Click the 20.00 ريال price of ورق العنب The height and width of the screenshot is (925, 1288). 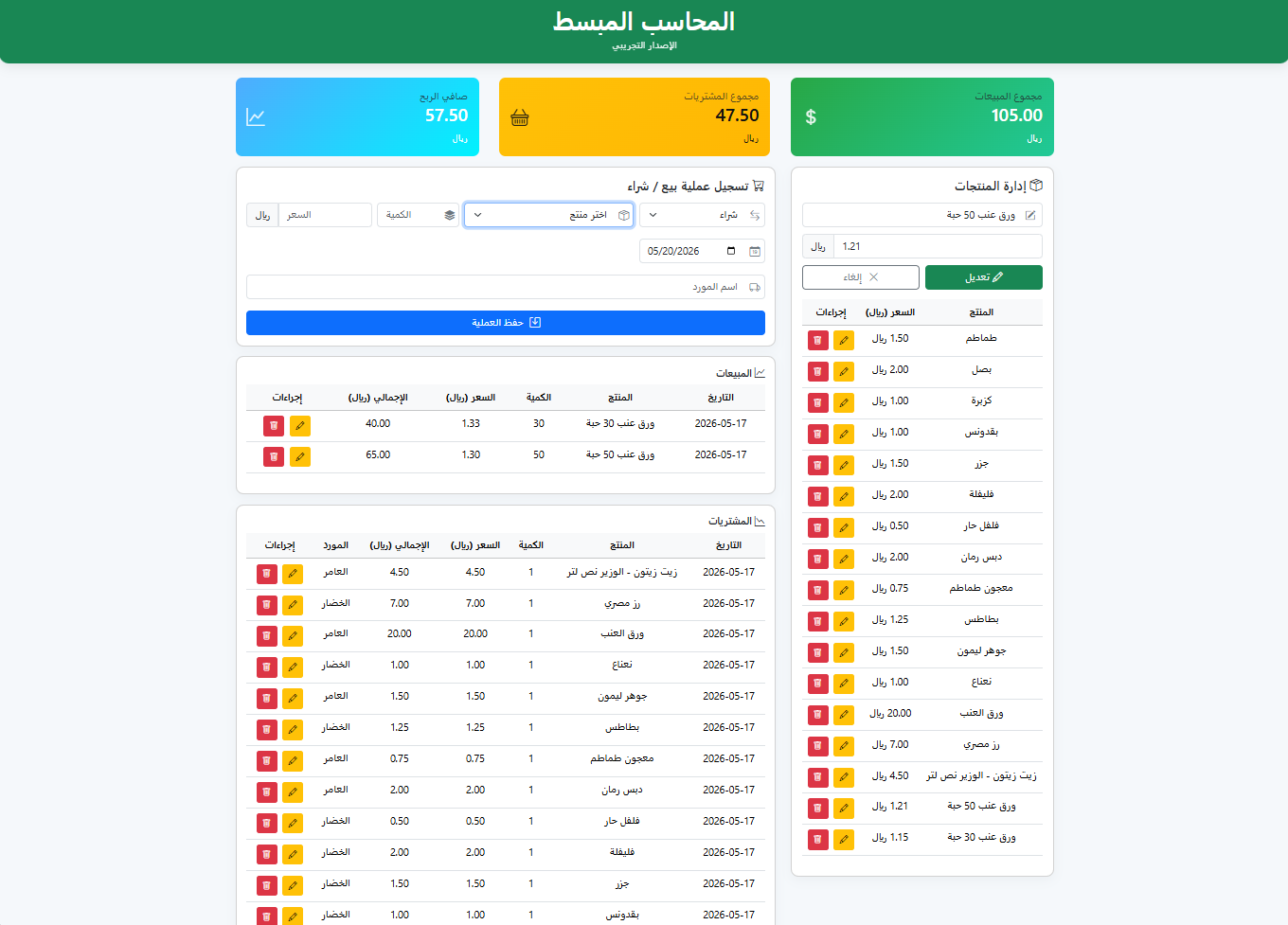click(891, 714)
